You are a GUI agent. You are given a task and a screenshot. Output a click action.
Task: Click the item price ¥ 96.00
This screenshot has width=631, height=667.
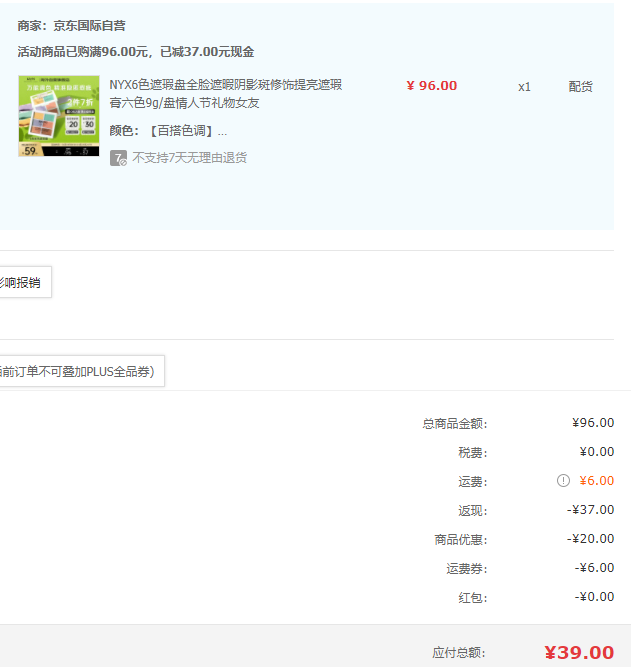pyautogui.click(x=431, y=86)
